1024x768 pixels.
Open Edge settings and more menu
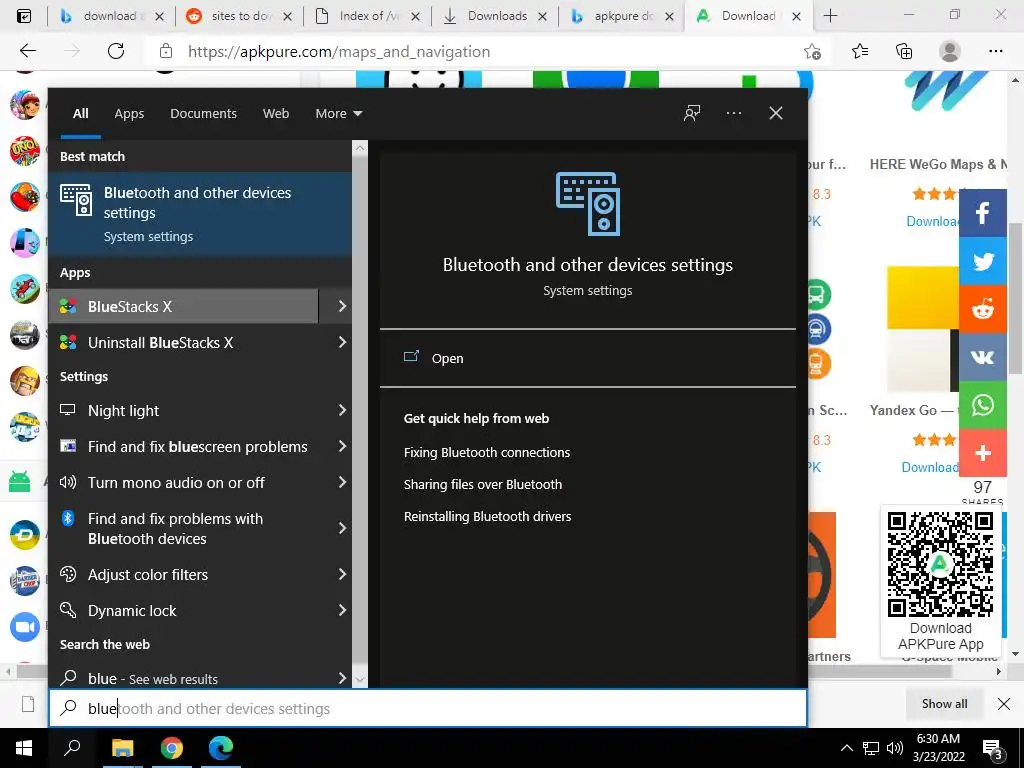pos(995,51)
